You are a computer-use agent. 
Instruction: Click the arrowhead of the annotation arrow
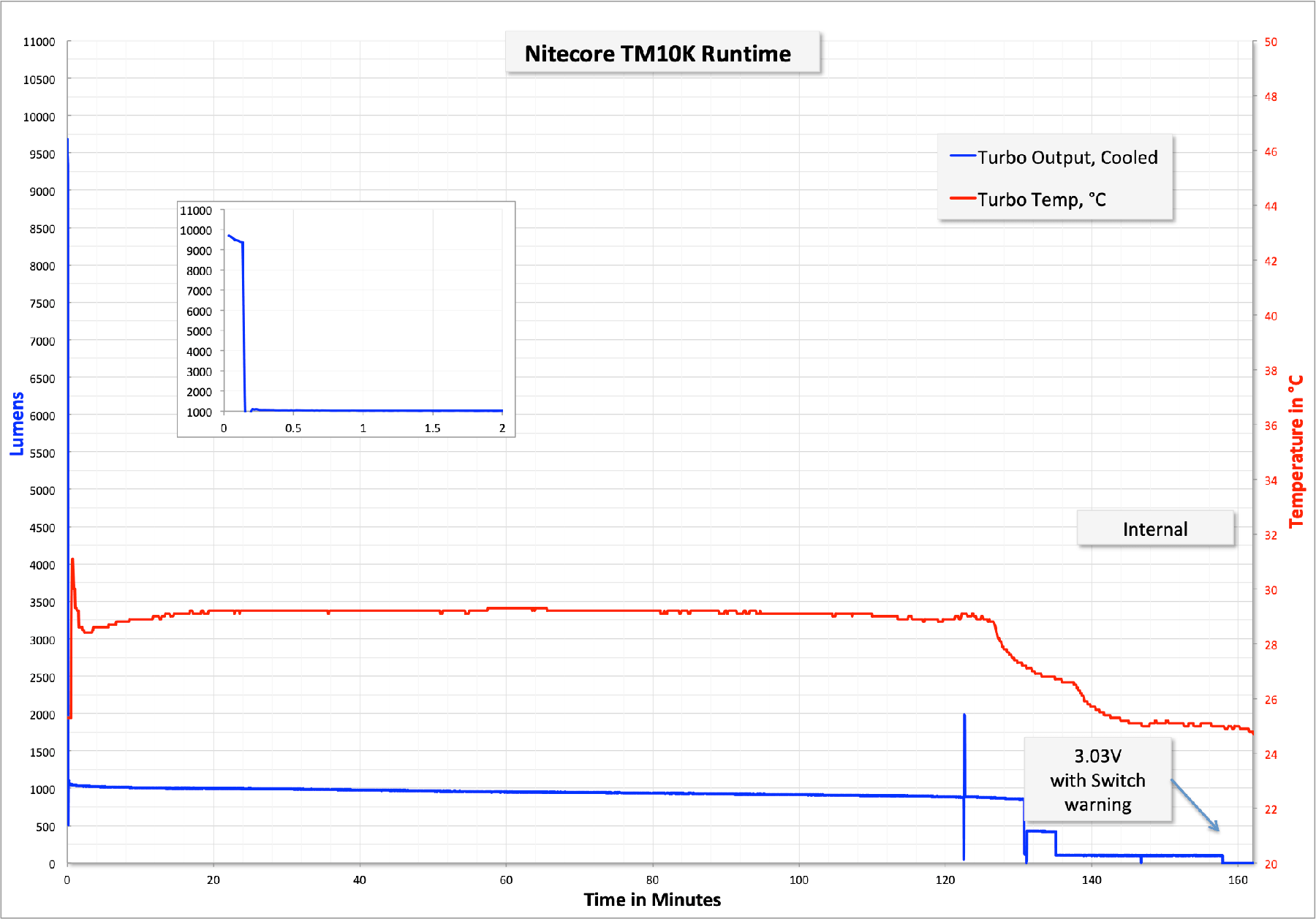pyautogui.click(x=1217, y=829)
